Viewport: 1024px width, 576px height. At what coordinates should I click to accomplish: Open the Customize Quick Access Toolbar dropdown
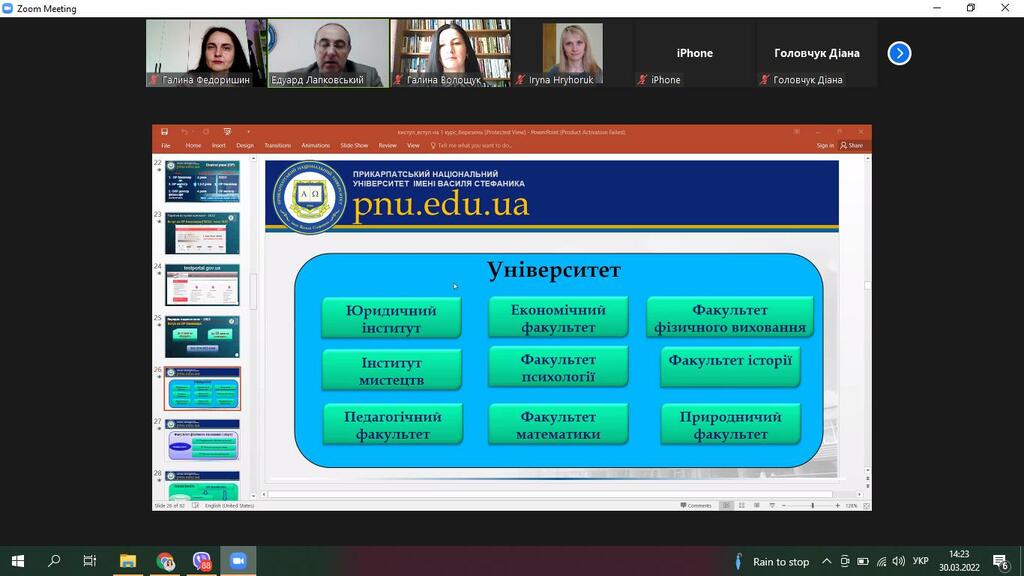click(248, 131)
